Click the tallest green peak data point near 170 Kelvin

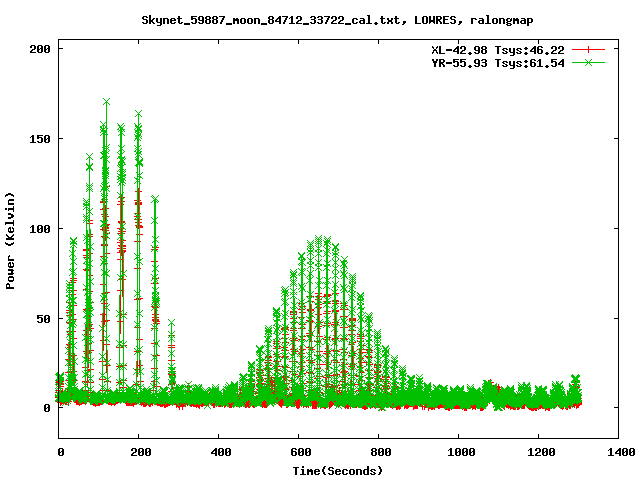pyautogui.click(x=107, y=102)
